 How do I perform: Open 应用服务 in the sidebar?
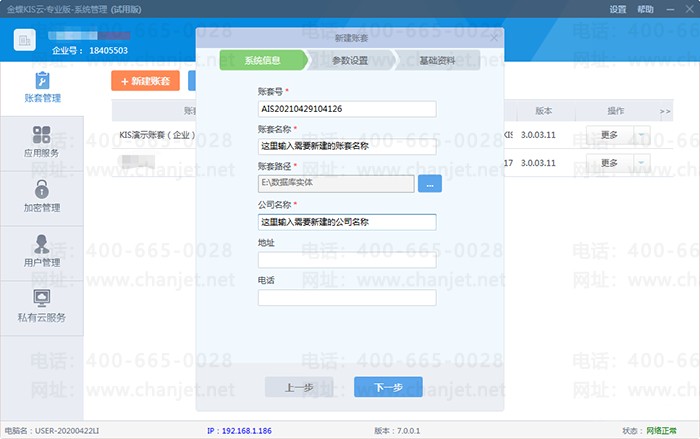pos(42,143)
